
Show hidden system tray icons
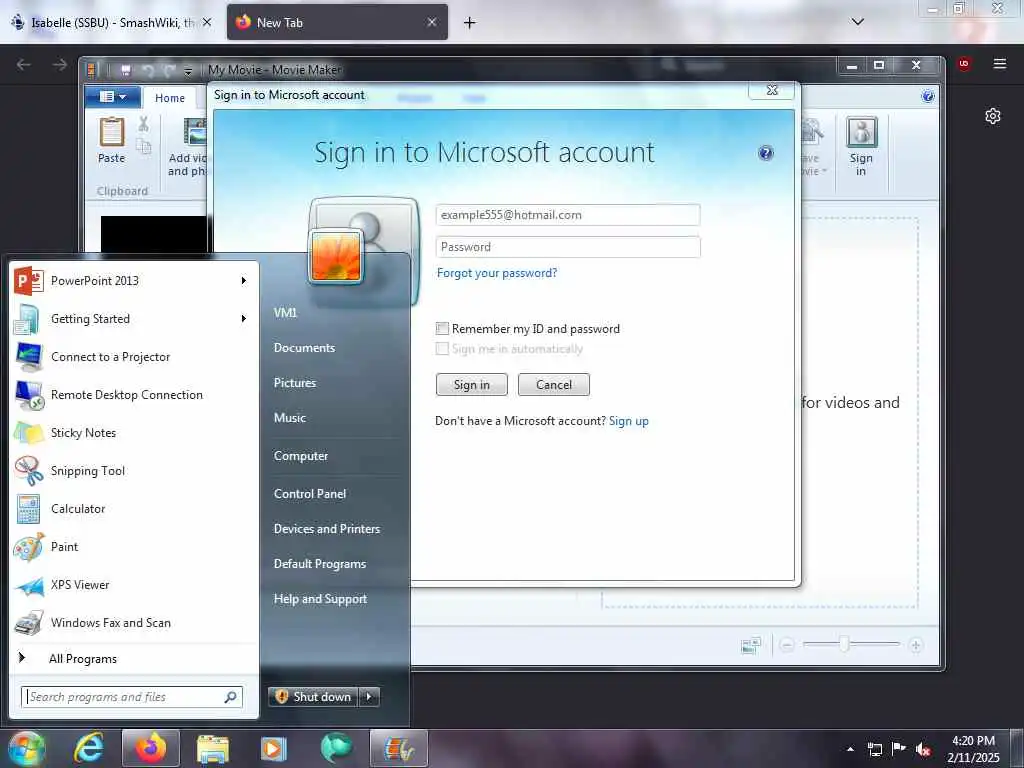[x=850, y=749]
